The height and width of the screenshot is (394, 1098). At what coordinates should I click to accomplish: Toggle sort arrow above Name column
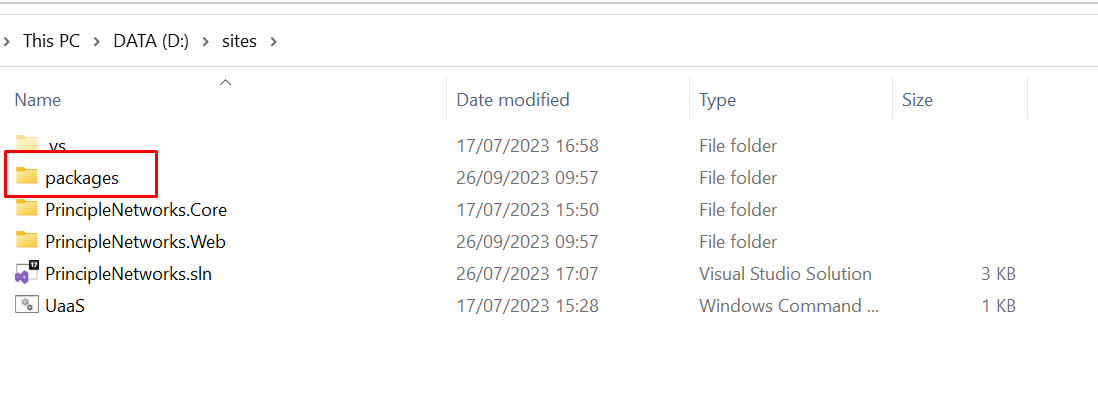[x=225, y=82]
